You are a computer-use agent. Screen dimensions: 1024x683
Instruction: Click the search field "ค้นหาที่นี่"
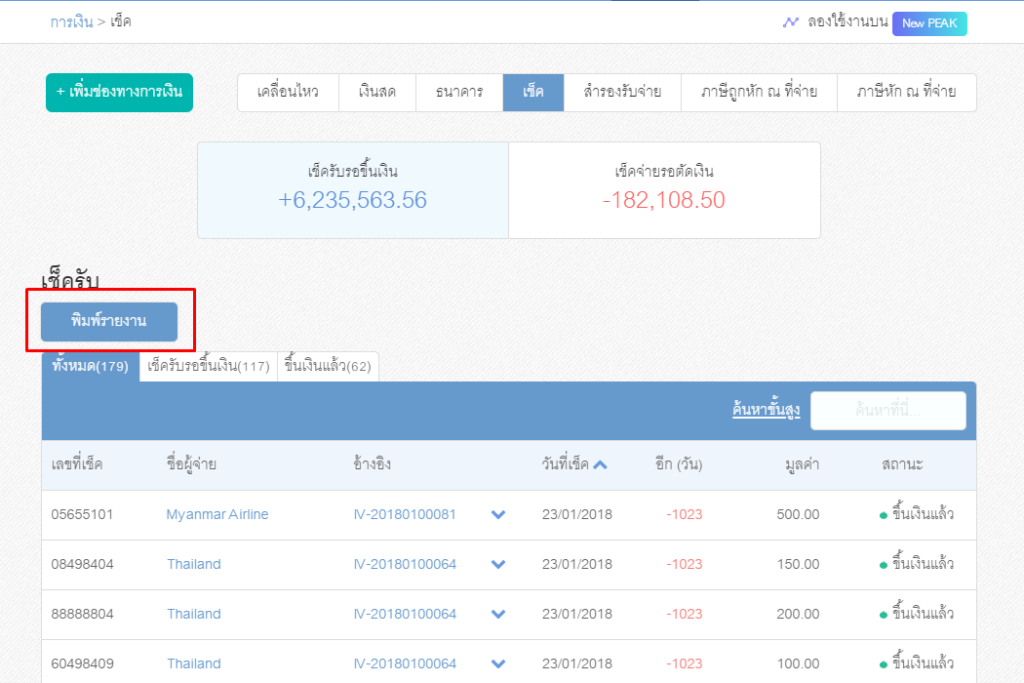(889, 410)
